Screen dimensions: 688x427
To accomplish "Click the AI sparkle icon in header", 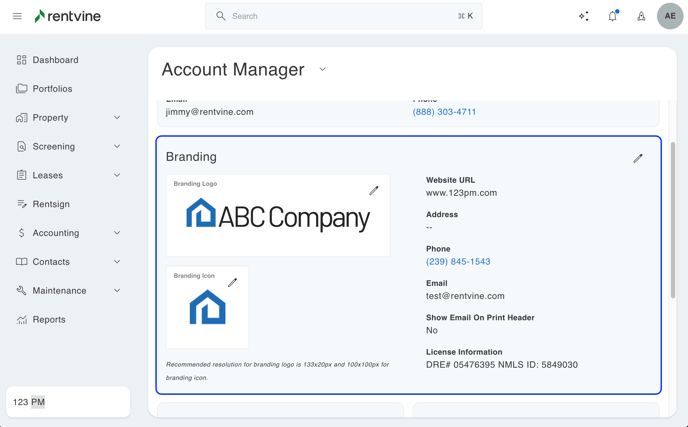I will coord(584,16).
